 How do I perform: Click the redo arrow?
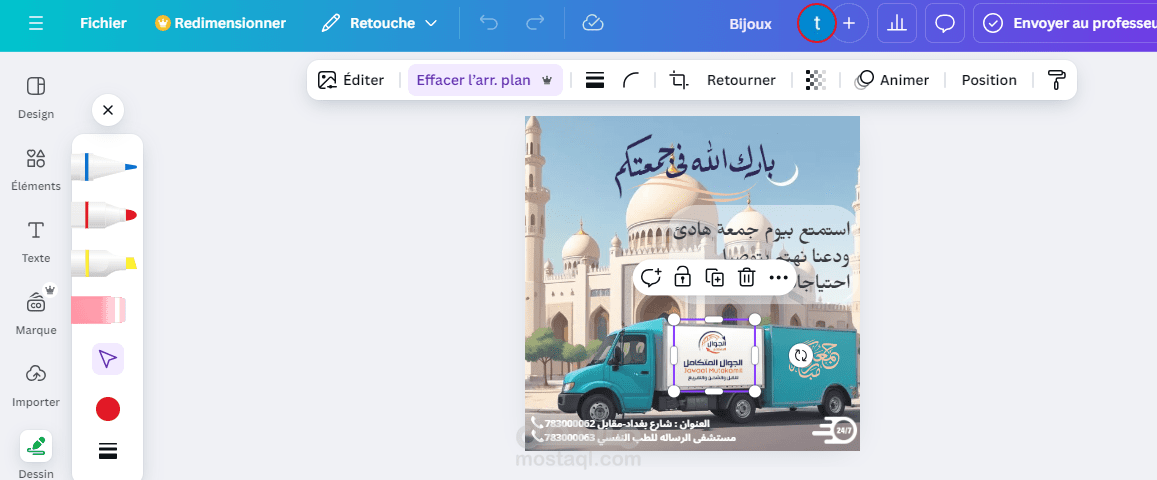[535, 24]
